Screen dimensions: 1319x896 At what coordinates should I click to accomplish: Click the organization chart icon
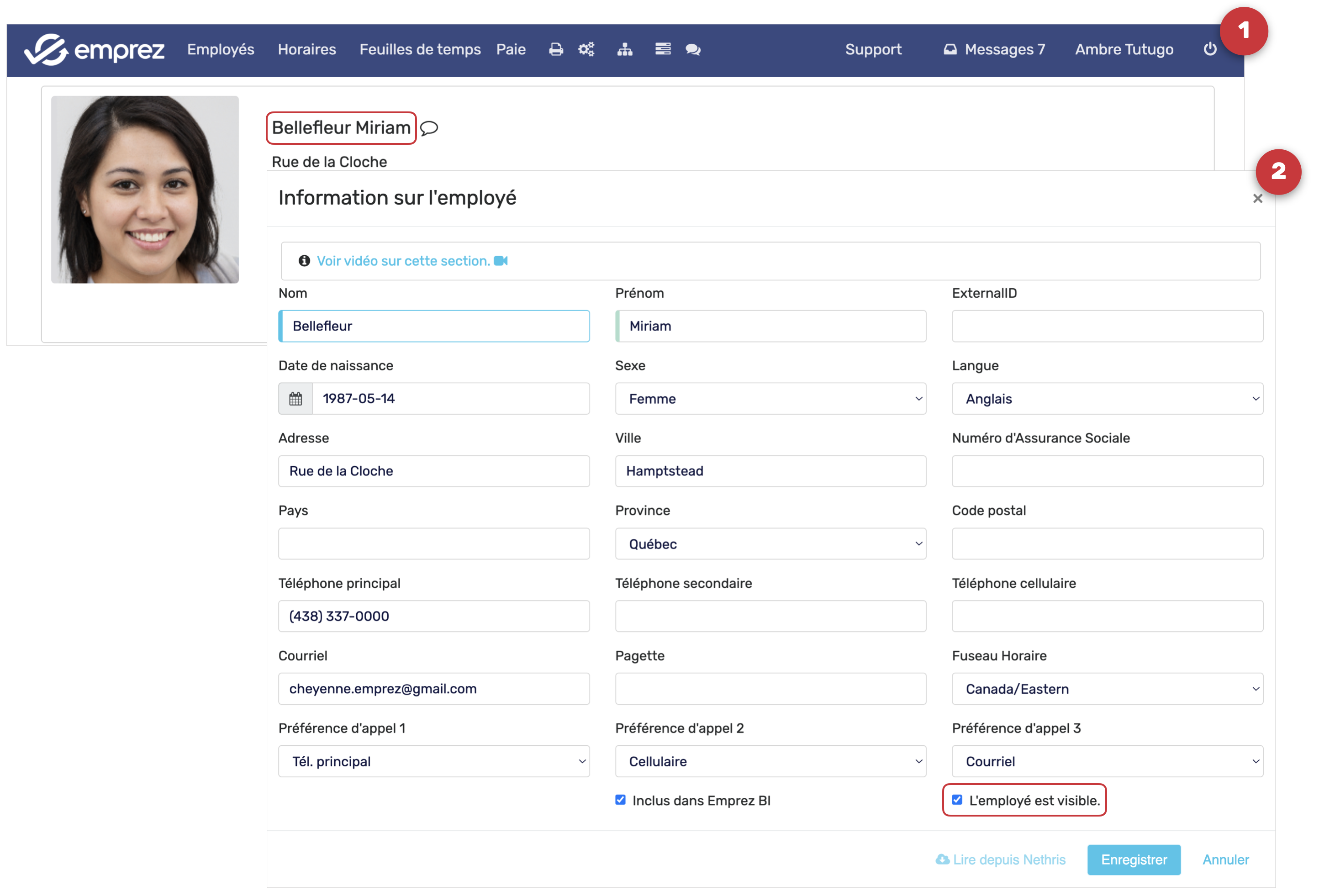(624, 49)
